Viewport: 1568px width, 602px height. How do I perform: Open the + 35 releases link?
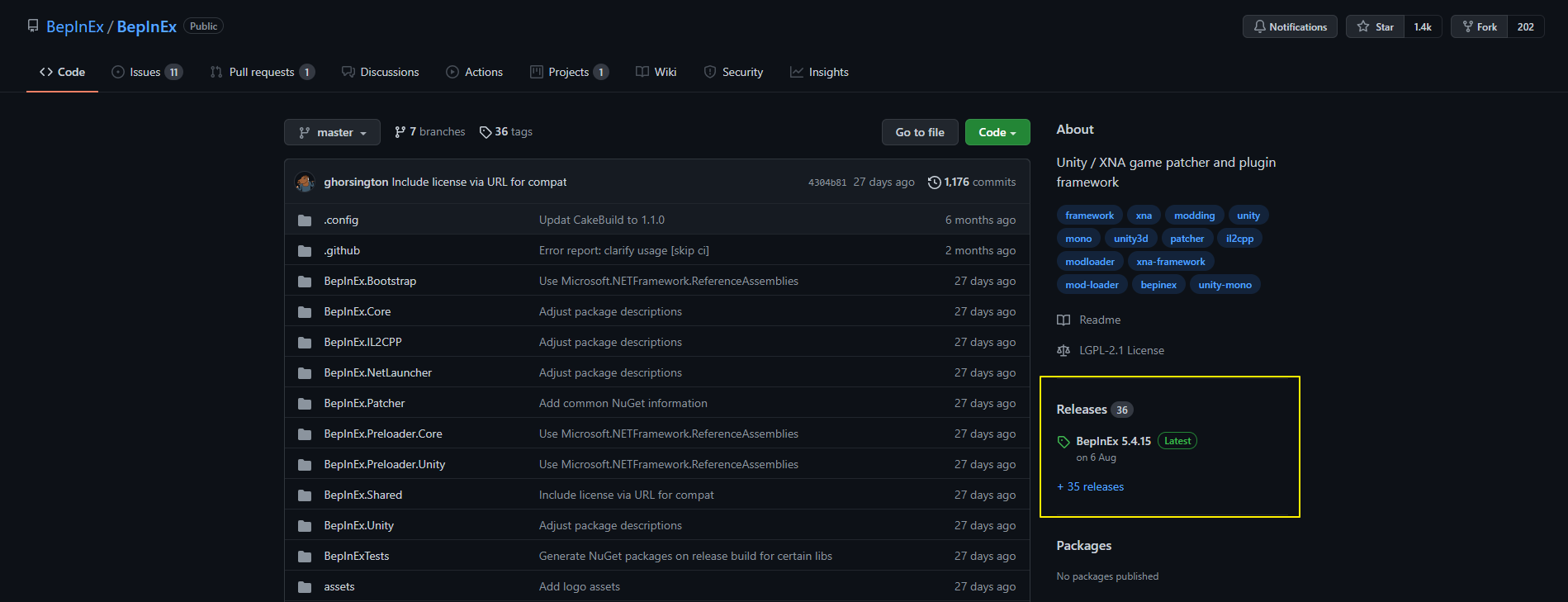pos(1090,487)
